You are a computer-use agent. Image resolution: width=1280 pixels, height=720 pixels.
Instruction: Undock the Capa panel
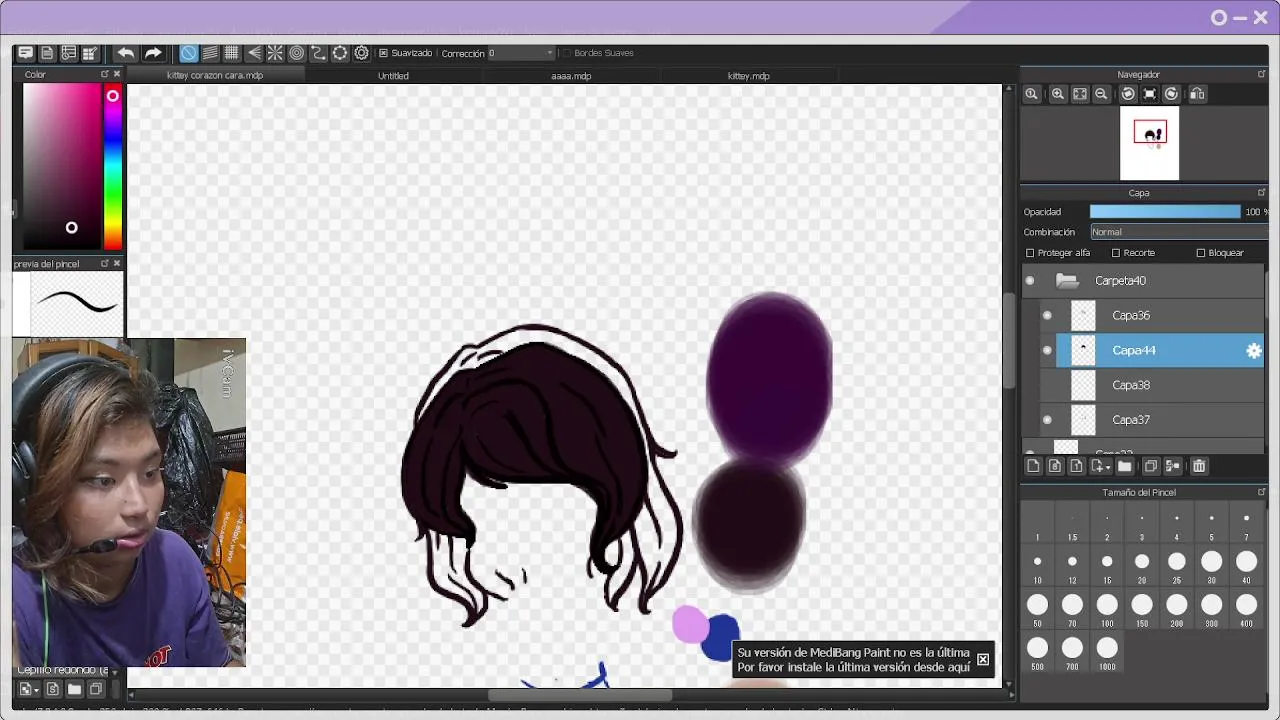click(x=1261, y=192)
